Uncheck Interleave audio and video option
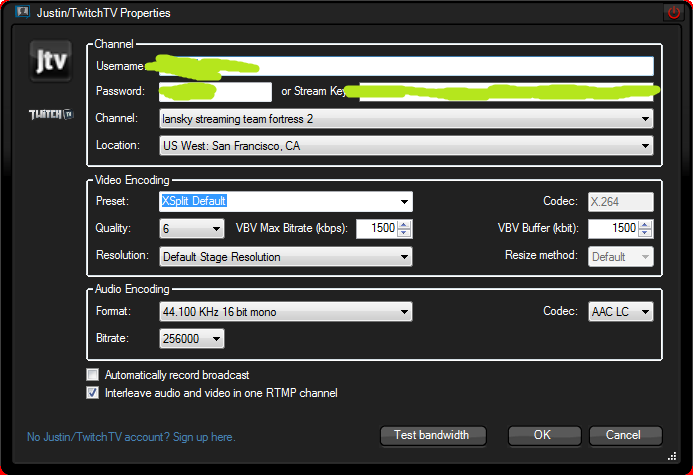Screen dimensions: 693x475 (92, 393)
